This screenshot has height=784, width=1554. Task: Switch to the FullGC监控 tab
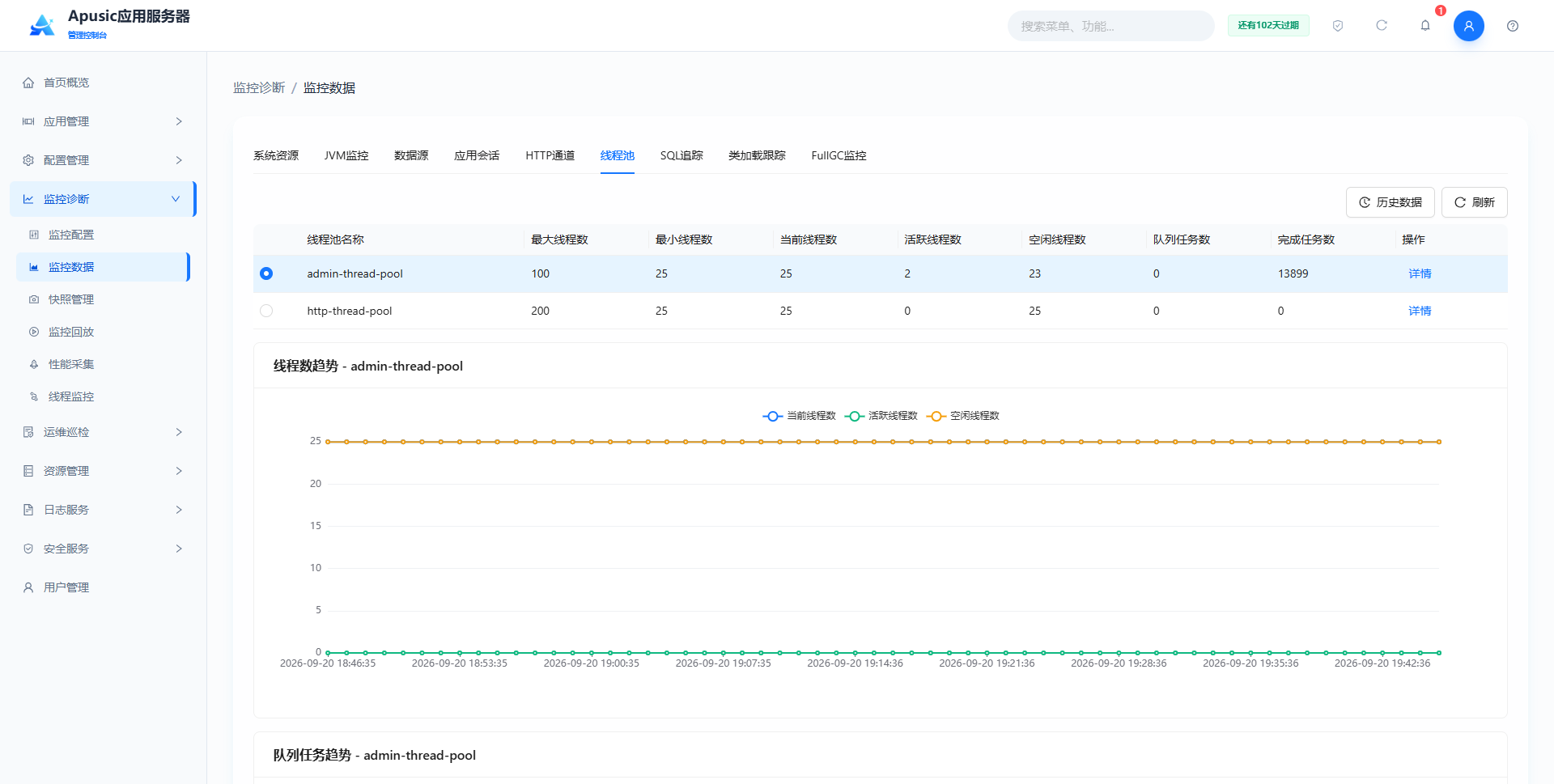[839, 155]
